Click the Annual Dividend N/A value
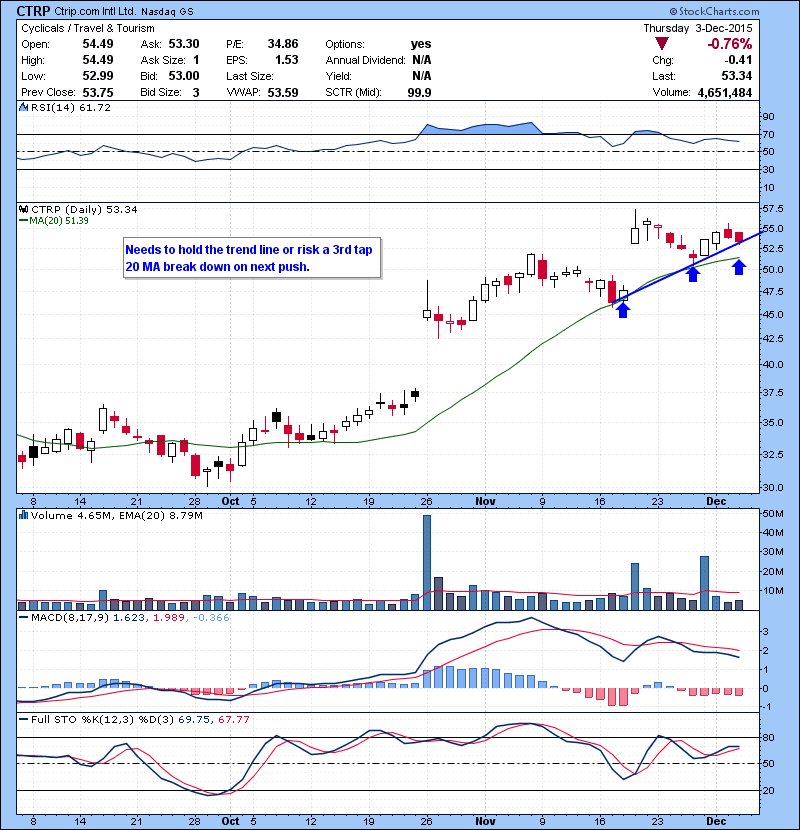 point(421,60)
